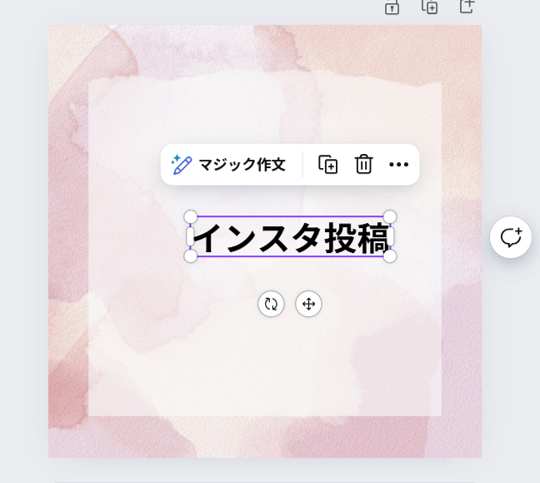Duplicate the page with the top copy icon
This screenshot has height=483, width=540.
point(430,6)
